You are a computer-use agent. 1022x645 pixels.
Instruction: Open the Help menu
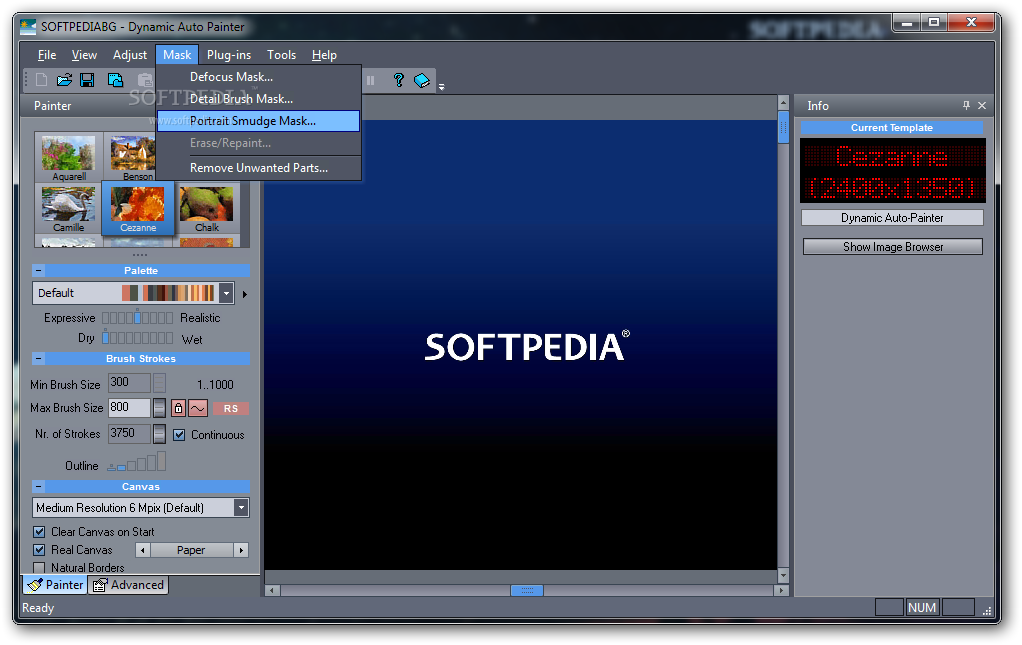[324, 55]
